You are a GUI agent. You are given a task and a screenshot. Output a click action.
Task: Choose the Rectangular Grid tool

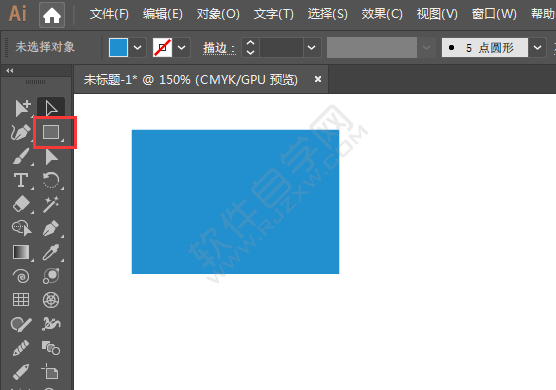(21, 300)
